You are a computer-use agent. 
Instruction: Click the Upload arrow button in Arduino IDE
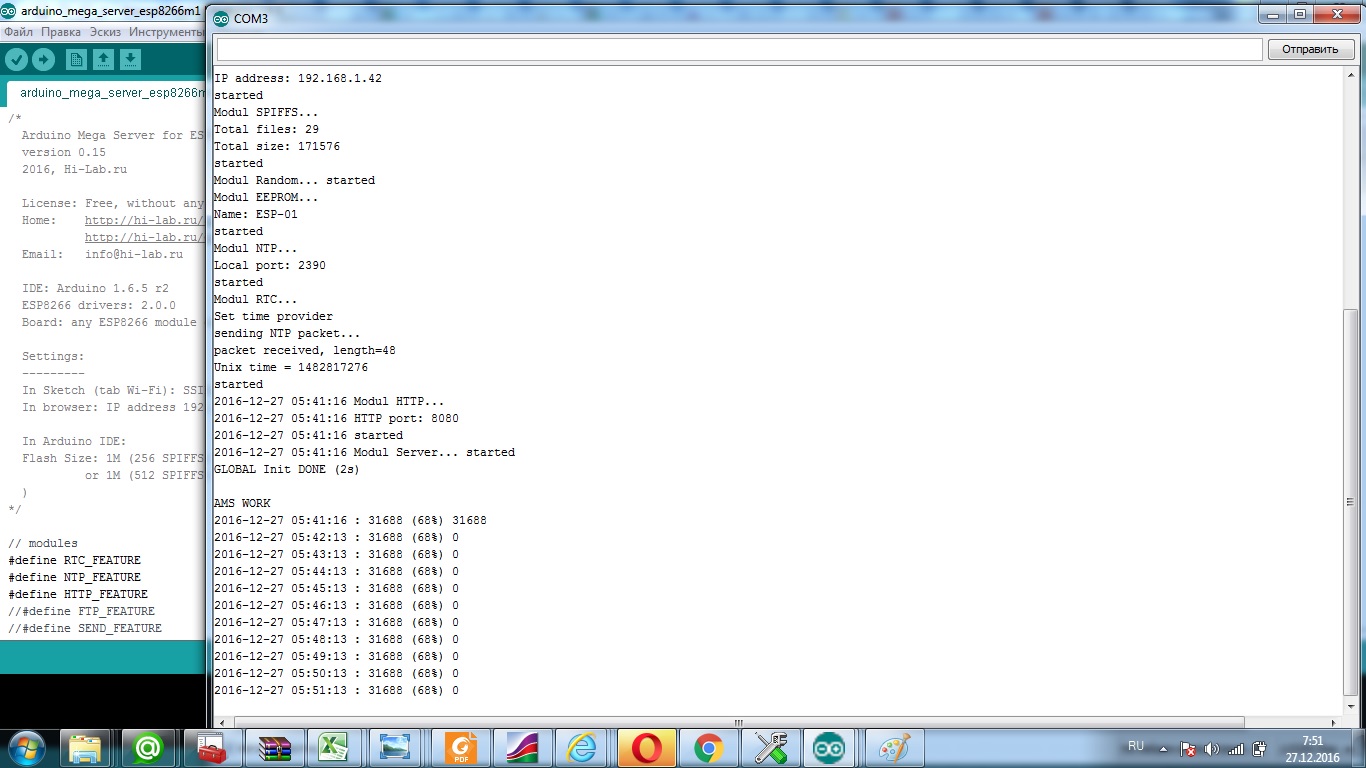click(43, 60)
